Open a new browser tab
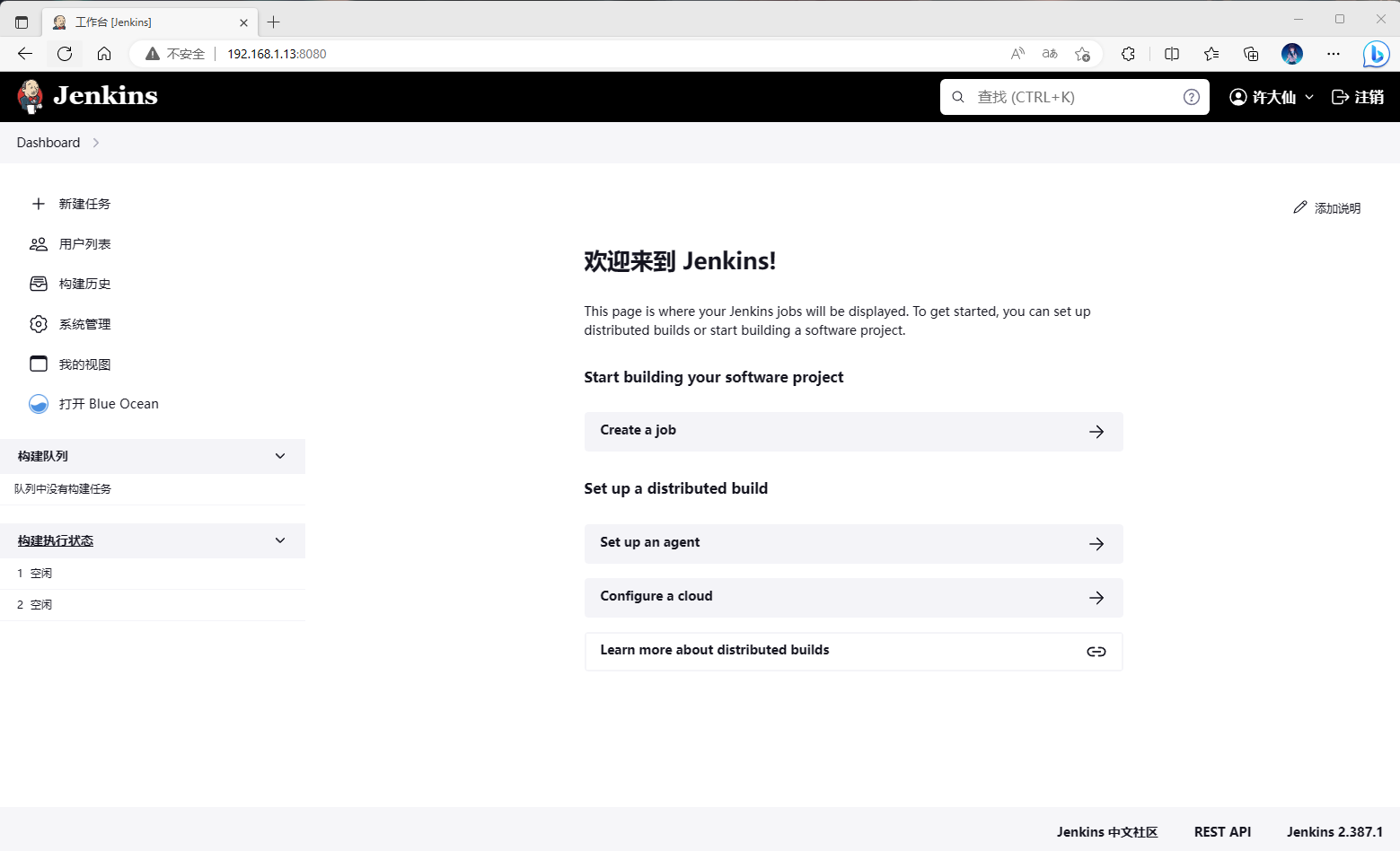The image size is (1400, 851). click(x=274, y=22)
